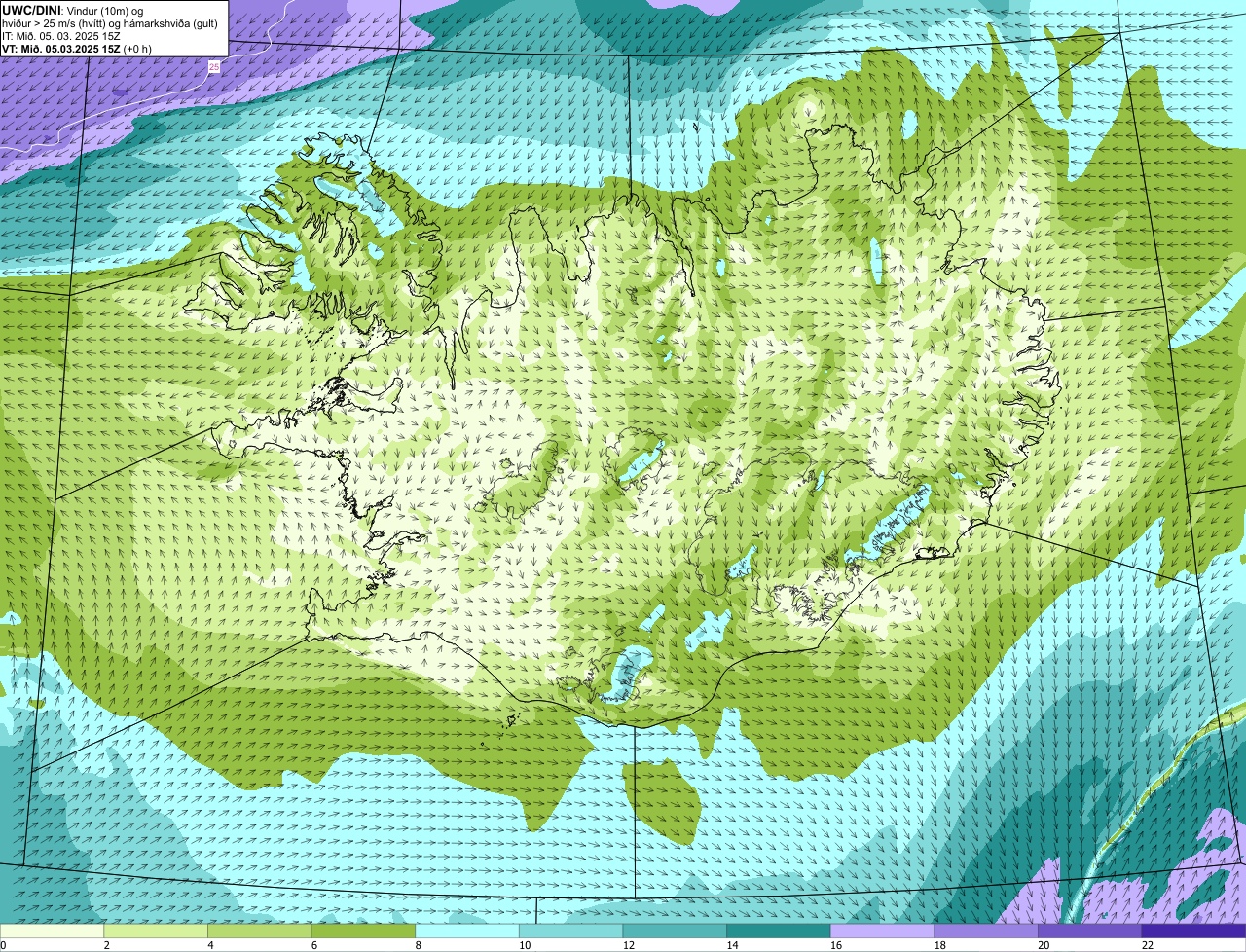The height and width of the screenshot is (952, 1246).
Task: Click the 8–10 m/s light cyan legend swatch
Action: coord(467,932)
